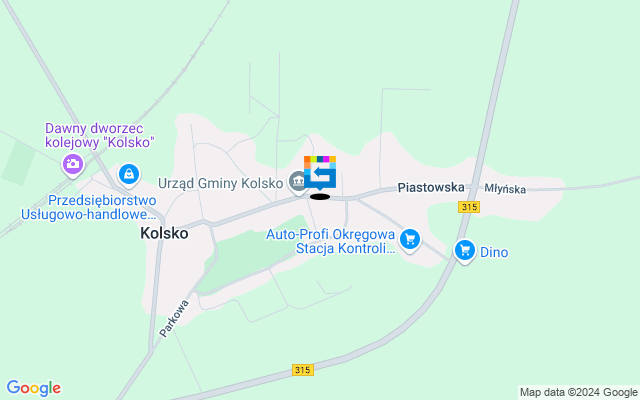Open the Auto-Profi Okręgowa Stacja Kontroli label
640x400 pixels.
point(331,241)
